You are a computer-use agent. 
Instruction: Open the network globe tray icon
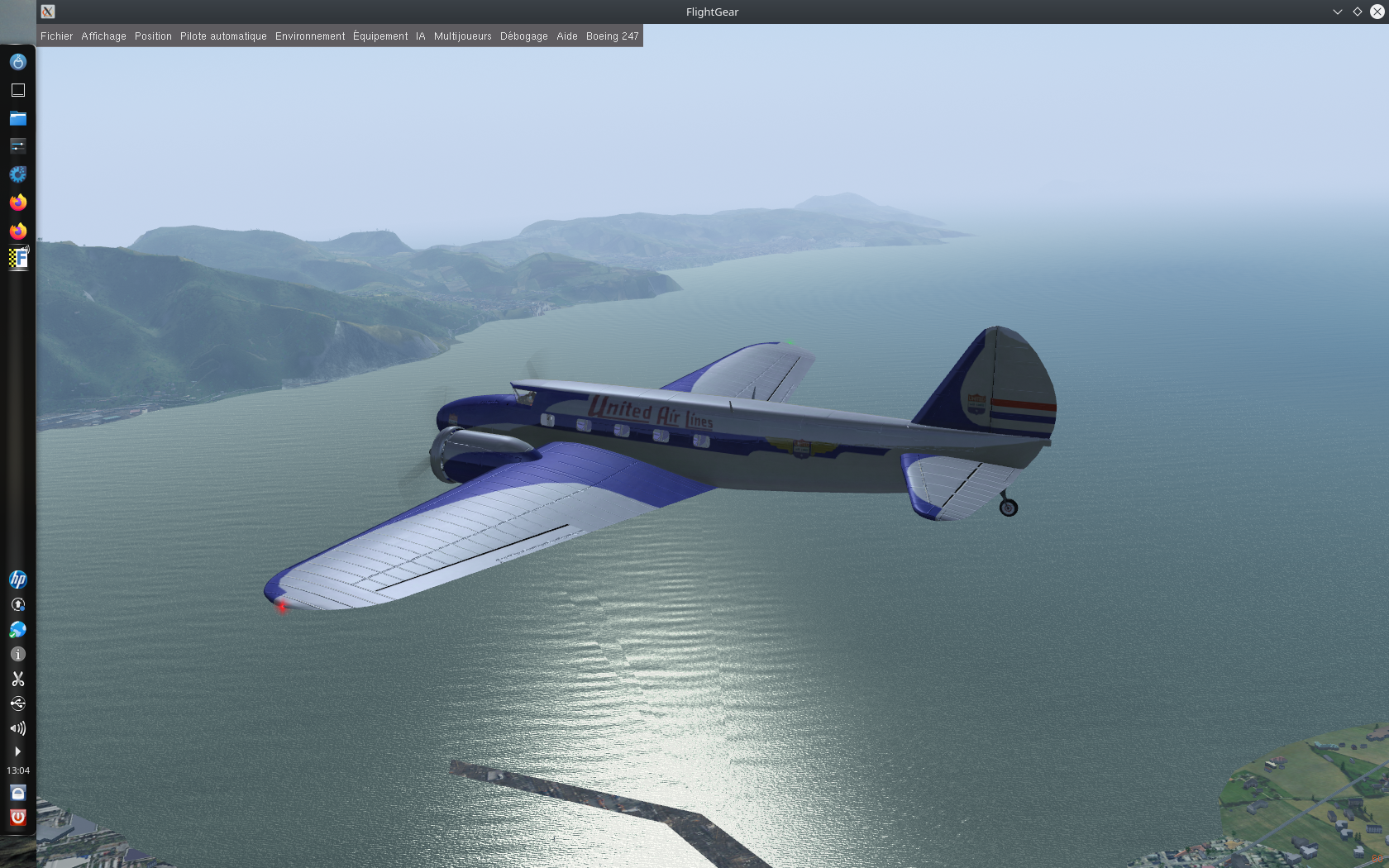click(x=17, y=629)
